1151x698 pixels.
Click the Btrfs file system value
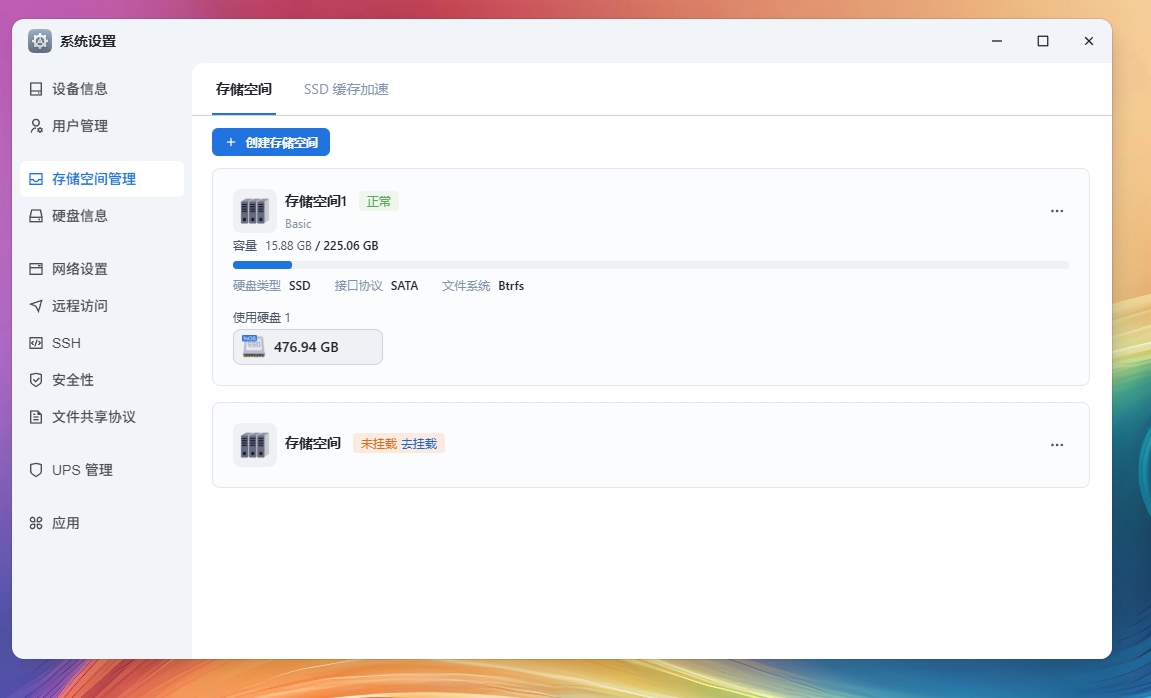(511, 286)
